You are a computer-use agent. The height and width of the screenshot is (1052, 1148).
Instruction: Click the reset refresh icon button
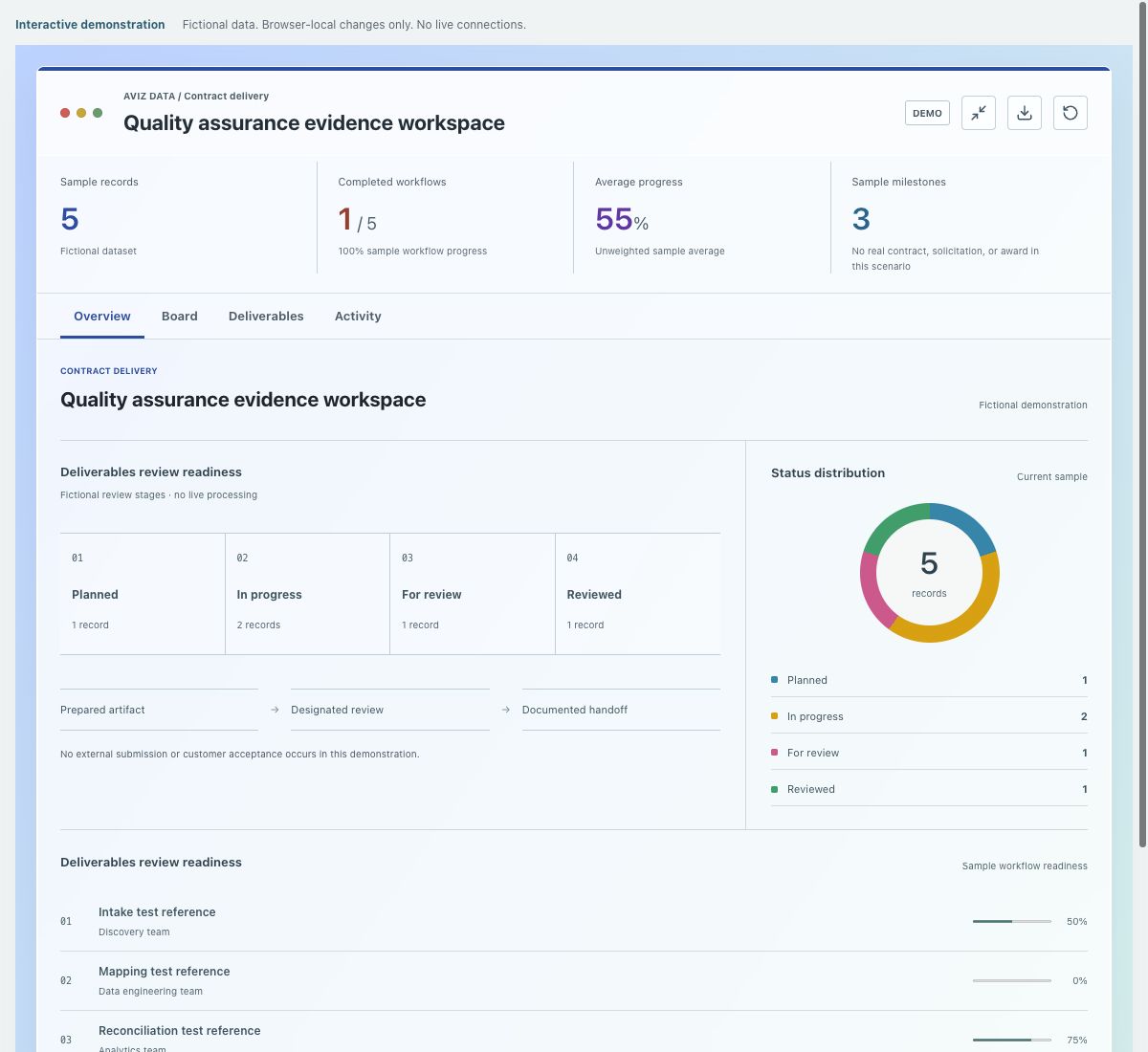point(1071,113)
